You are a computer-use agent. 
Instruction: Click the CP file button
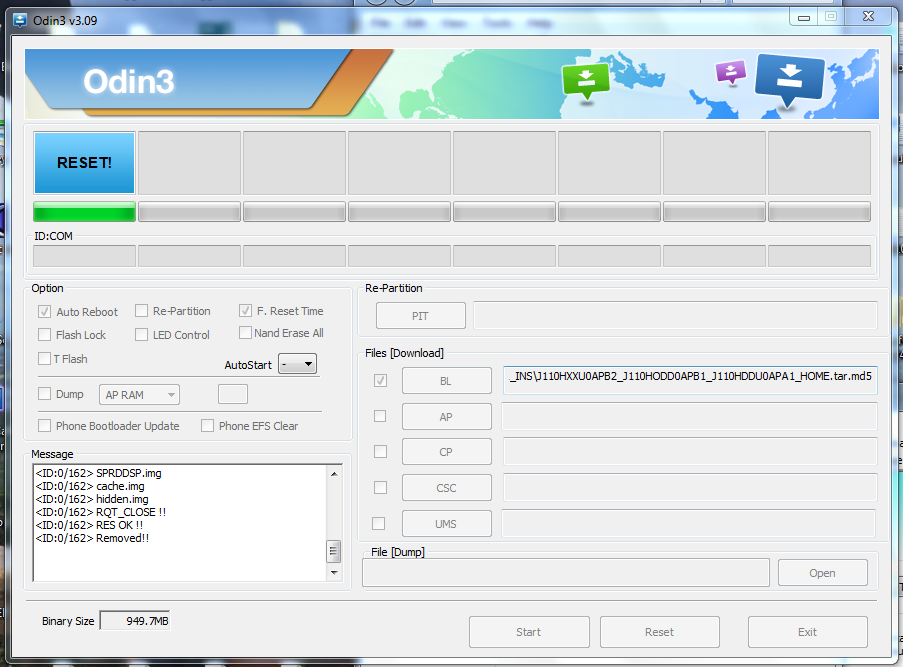(446, 452)
